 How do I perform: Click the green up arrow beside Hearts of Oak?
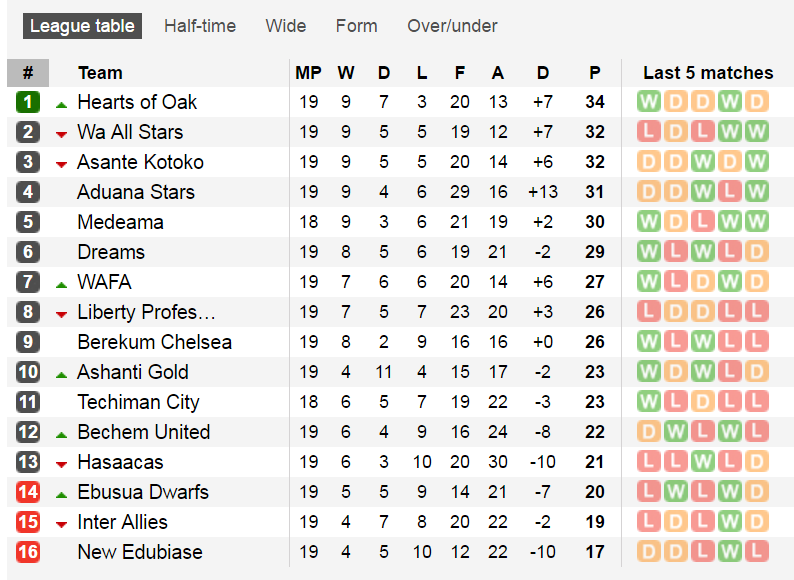(x=61, y=103)
